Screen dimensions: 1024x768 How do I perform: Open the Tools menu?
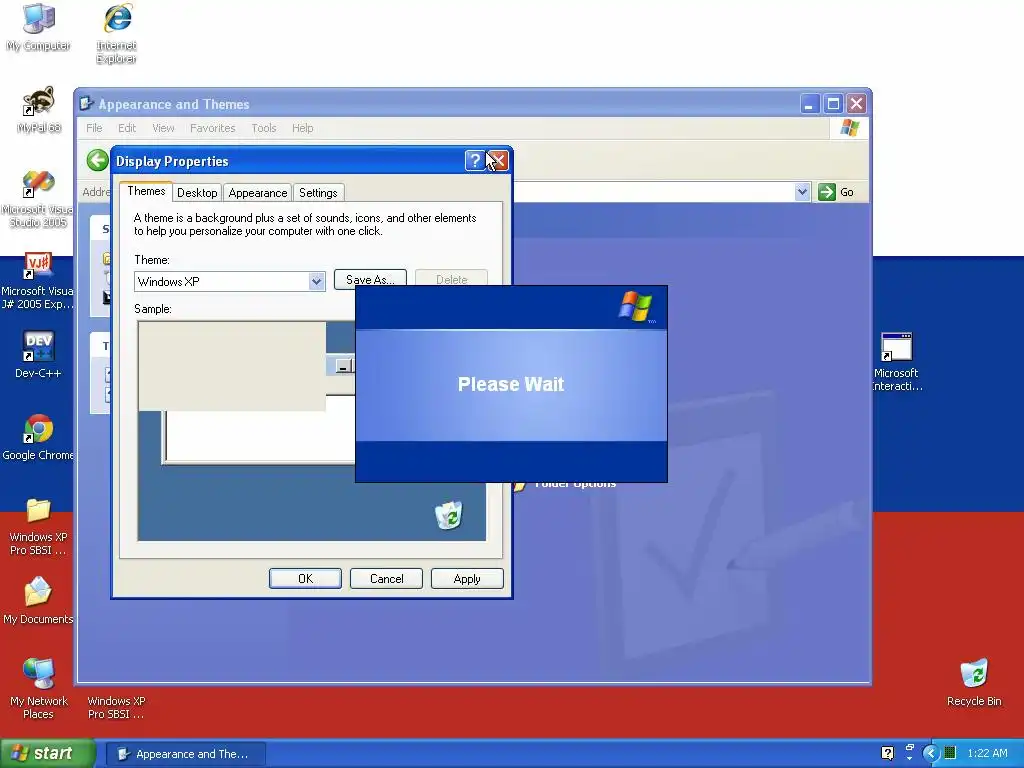pos(264,128)
